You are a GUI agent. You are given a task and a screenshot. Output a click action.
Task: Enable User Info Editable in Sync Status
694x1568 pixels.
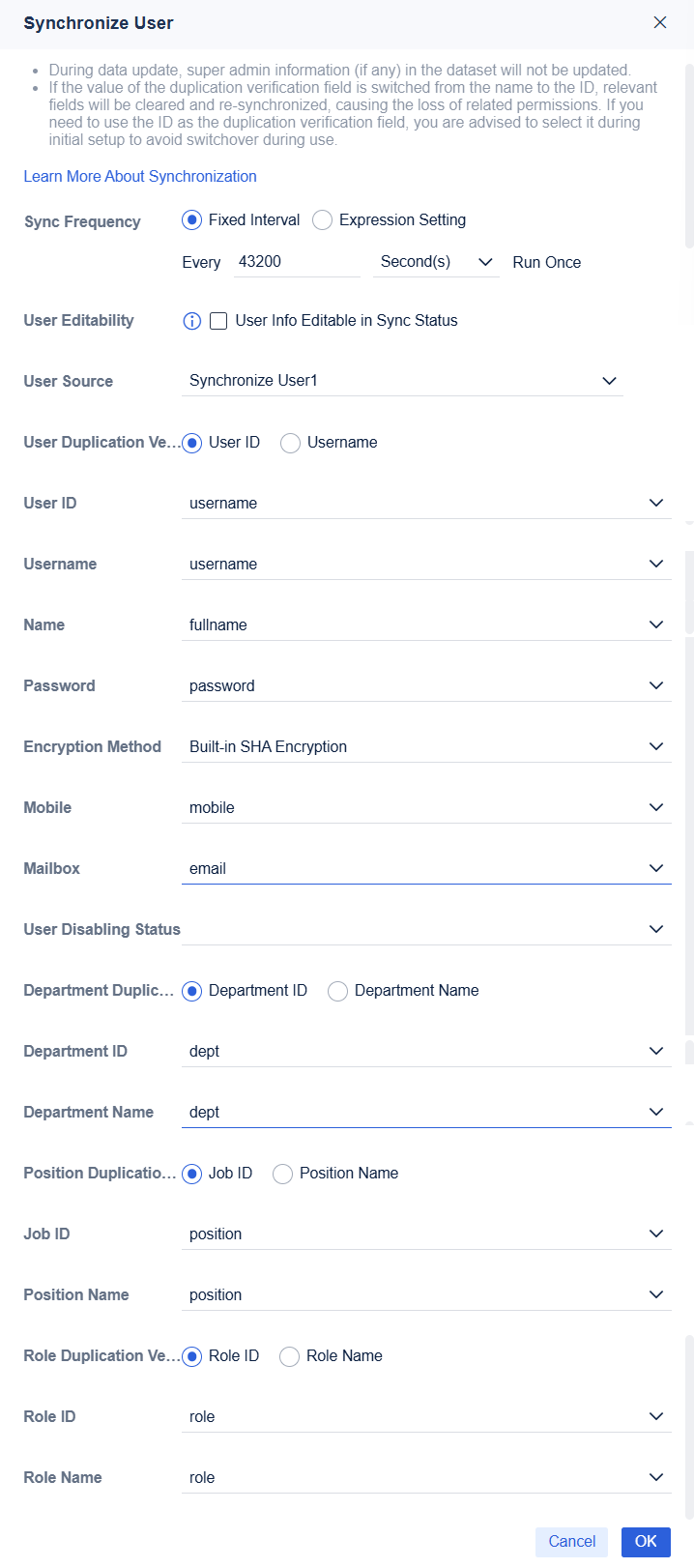pyautogui.click(x=217, y=320)
